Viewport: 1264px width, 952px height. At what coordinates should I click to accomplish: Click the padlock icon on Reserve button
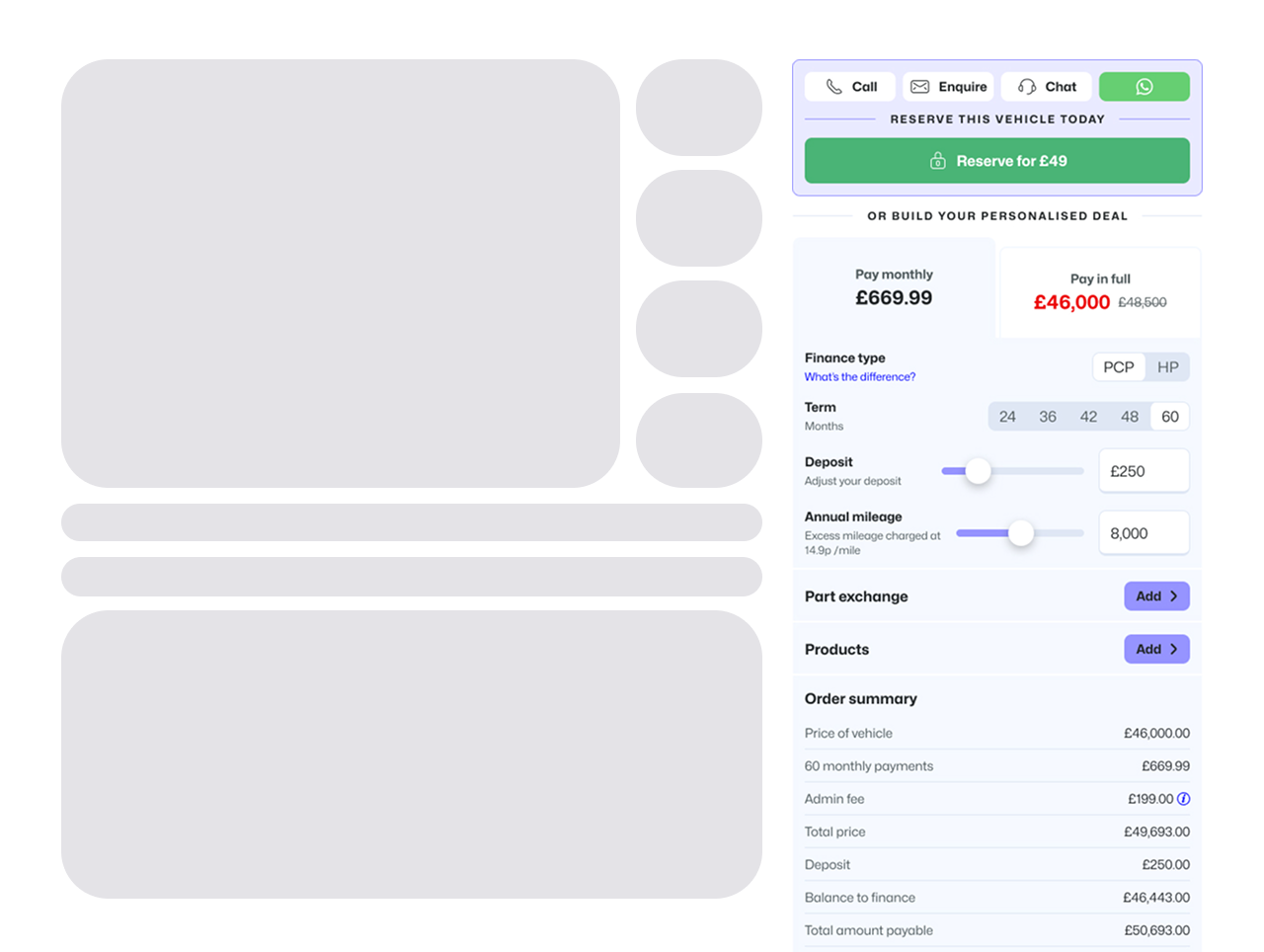[x=938, y=161]
